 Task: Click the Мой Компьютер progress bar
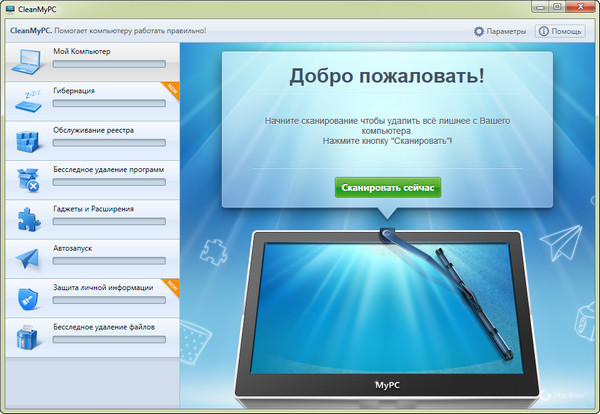[109, 64]
